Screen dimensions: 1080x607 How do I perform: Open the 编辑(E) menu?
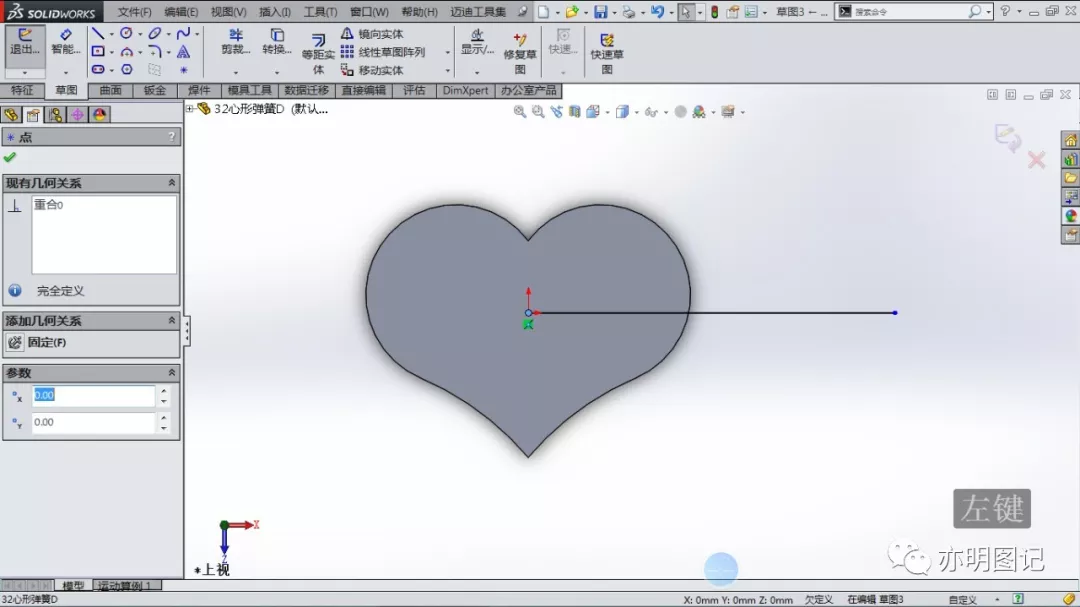(181, 12)
